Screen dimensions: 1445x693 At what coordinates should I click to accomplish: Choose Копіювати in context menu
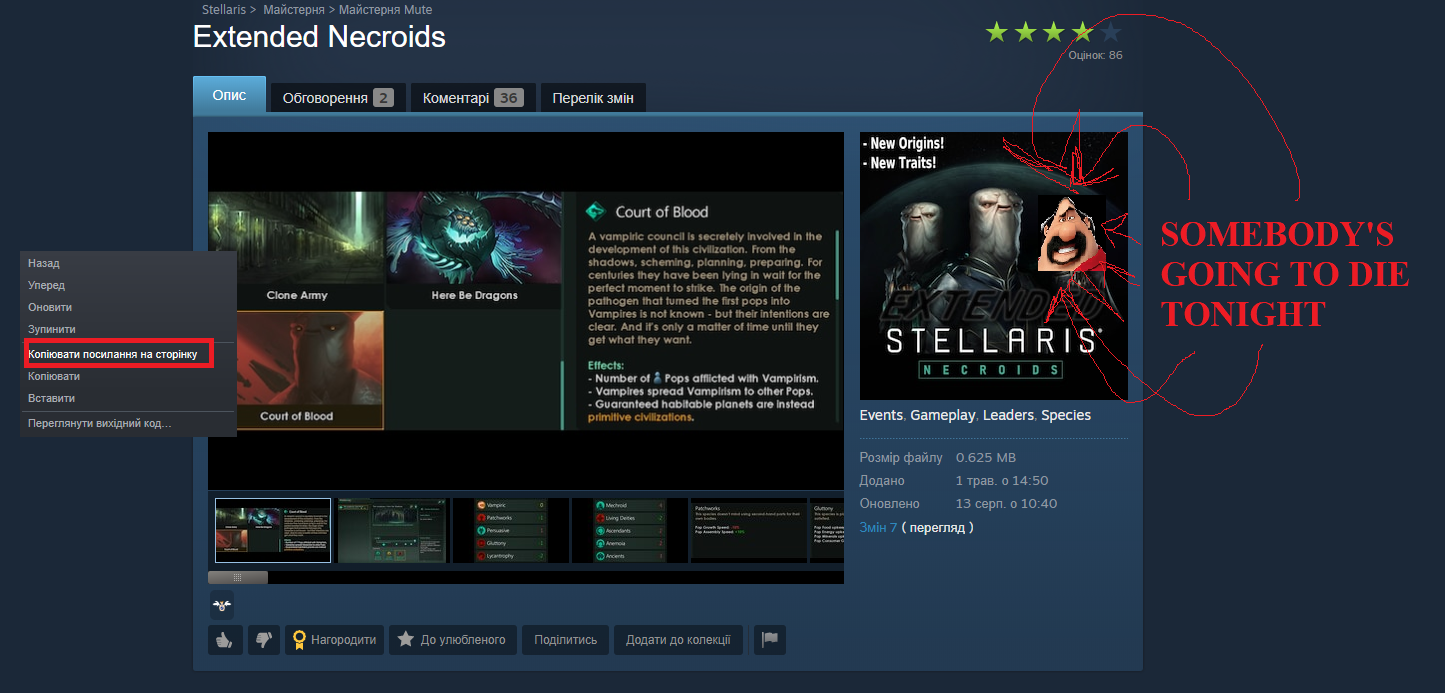tap(128, 376)
